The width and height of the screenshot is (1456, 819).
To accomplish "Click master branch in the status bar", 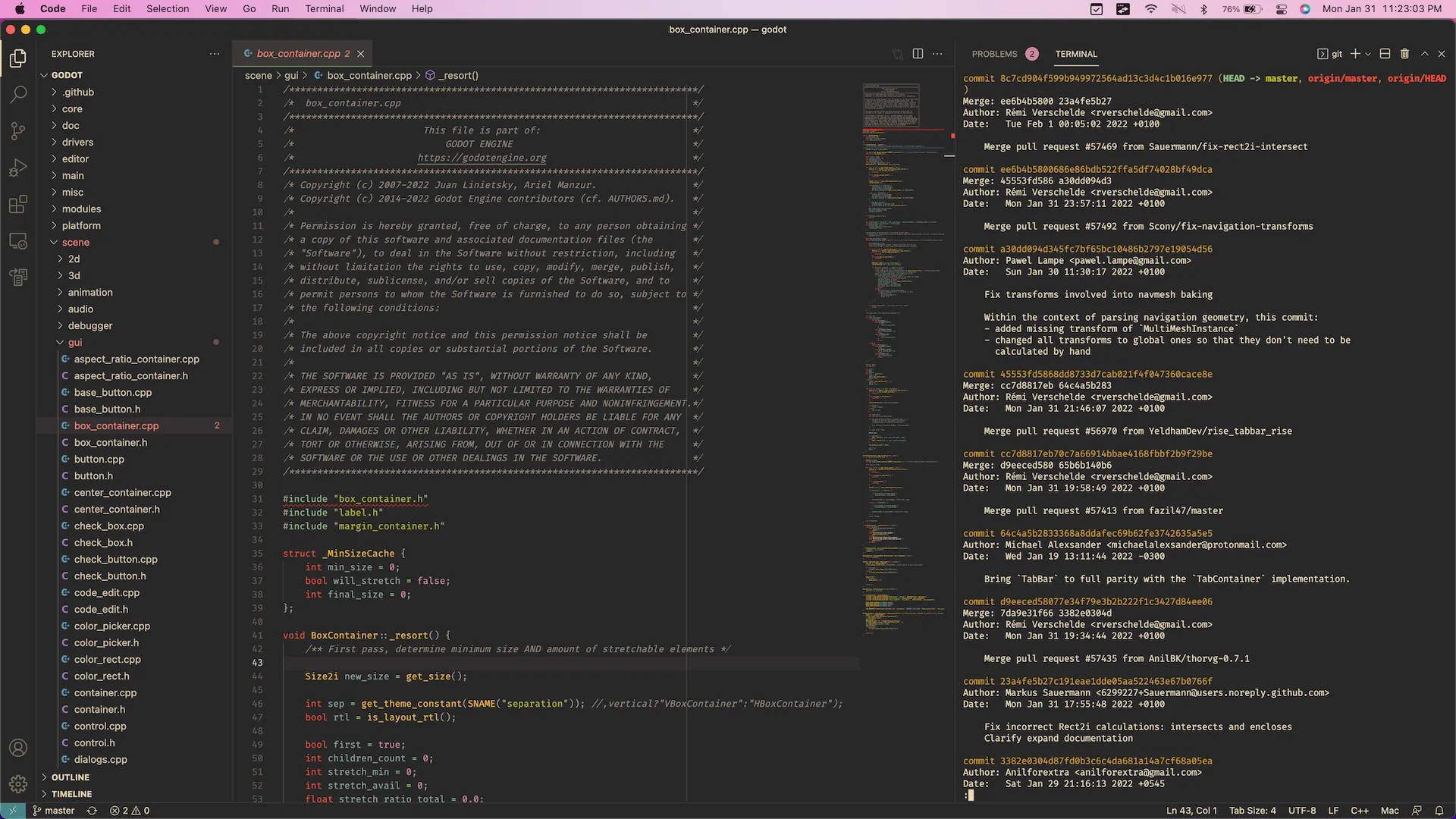I will 53,810.
